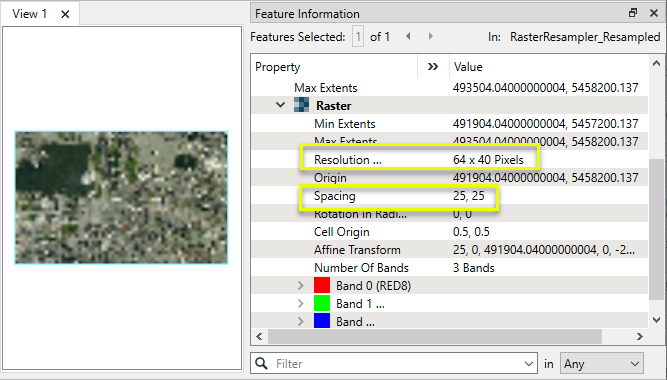Select the Number Of Bands row
The width and height of the screenshot is (667, 380).
[x=450, y=268]
